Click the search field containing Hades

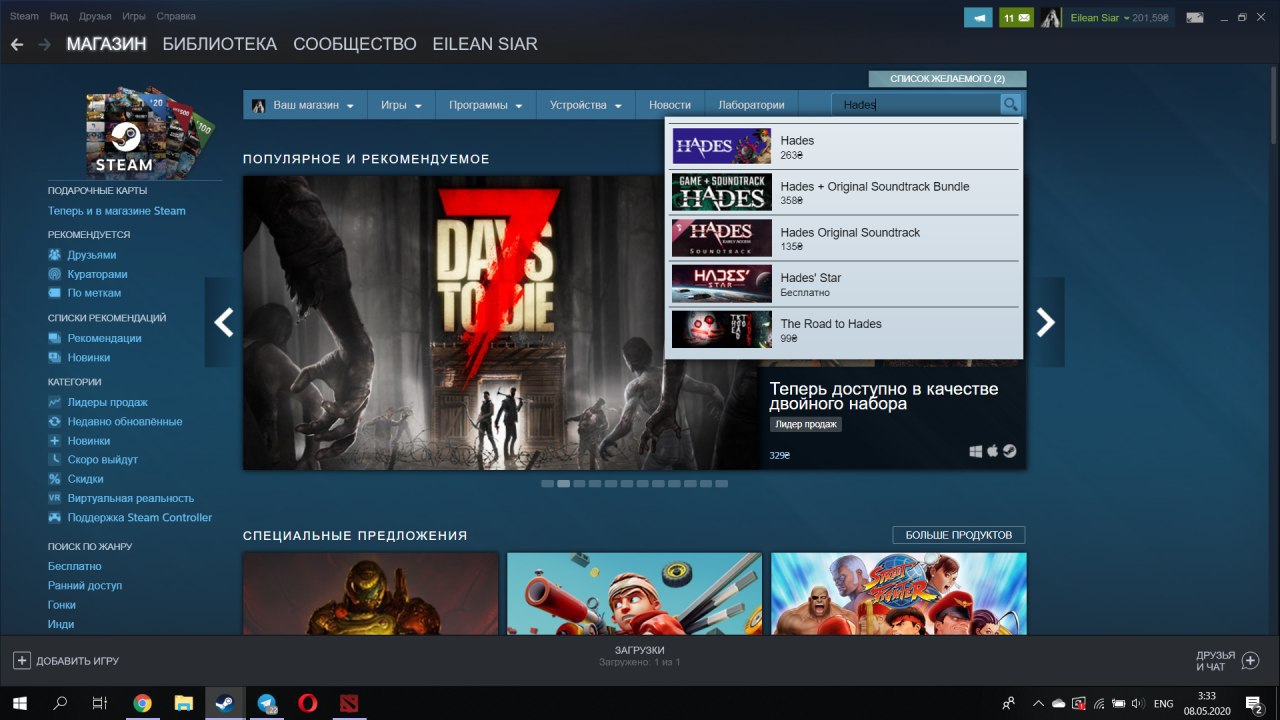pos(916,104)
